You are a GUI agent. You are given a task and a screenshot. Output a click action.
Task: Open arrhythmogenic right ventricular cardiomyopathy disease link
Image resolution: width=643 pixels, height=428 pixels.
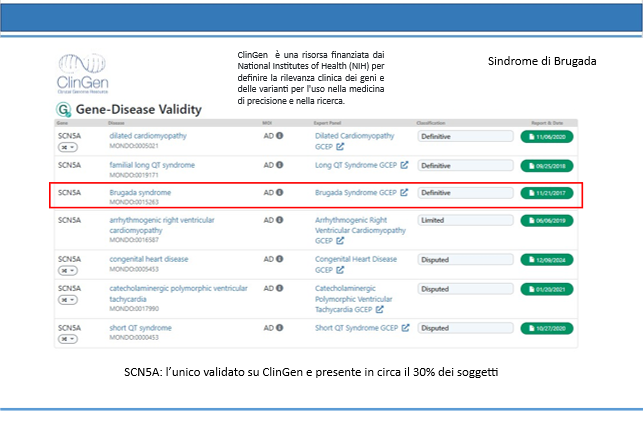tap(162, 225)
